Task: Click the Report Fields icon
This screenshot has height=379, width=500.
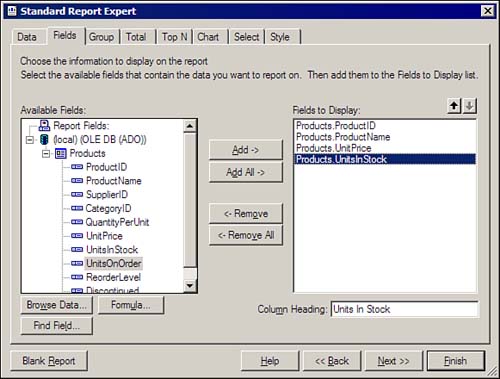Action: [44, 126]
